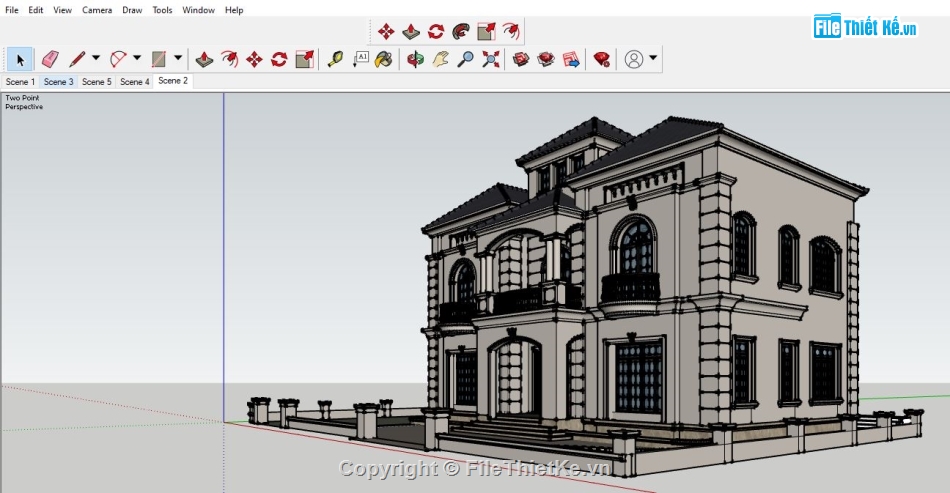Choose the Zoom magnifier tool
The image size is (950, 493).
pos(465,59)
